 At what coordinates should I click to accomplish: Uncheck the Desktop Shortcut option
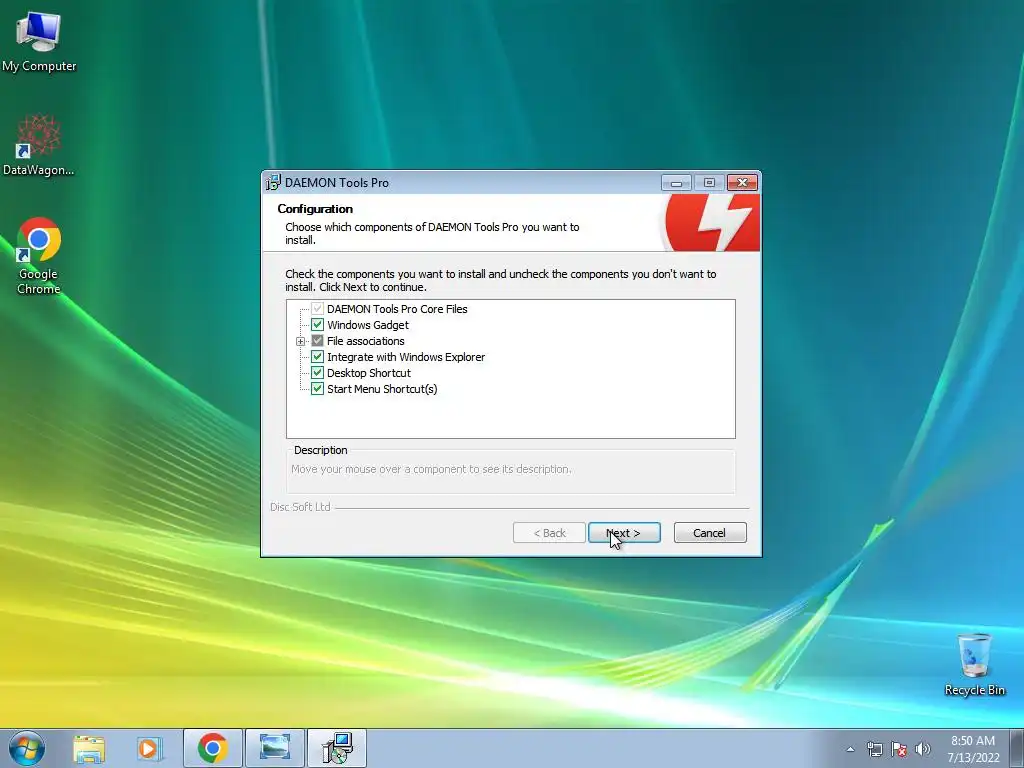317,373
